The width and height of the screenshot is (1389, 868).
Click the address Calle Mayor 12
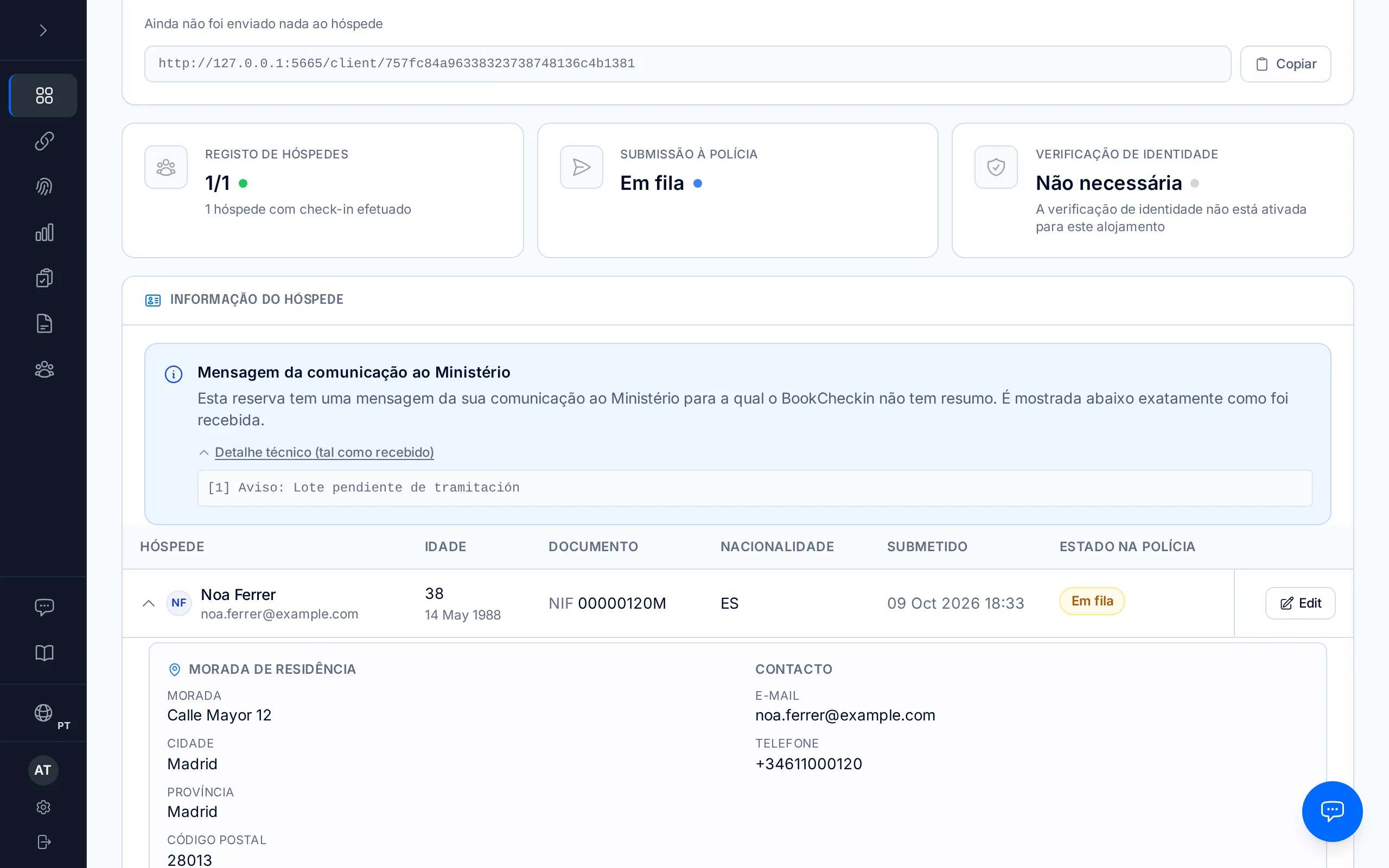click(x=219, y=716)
